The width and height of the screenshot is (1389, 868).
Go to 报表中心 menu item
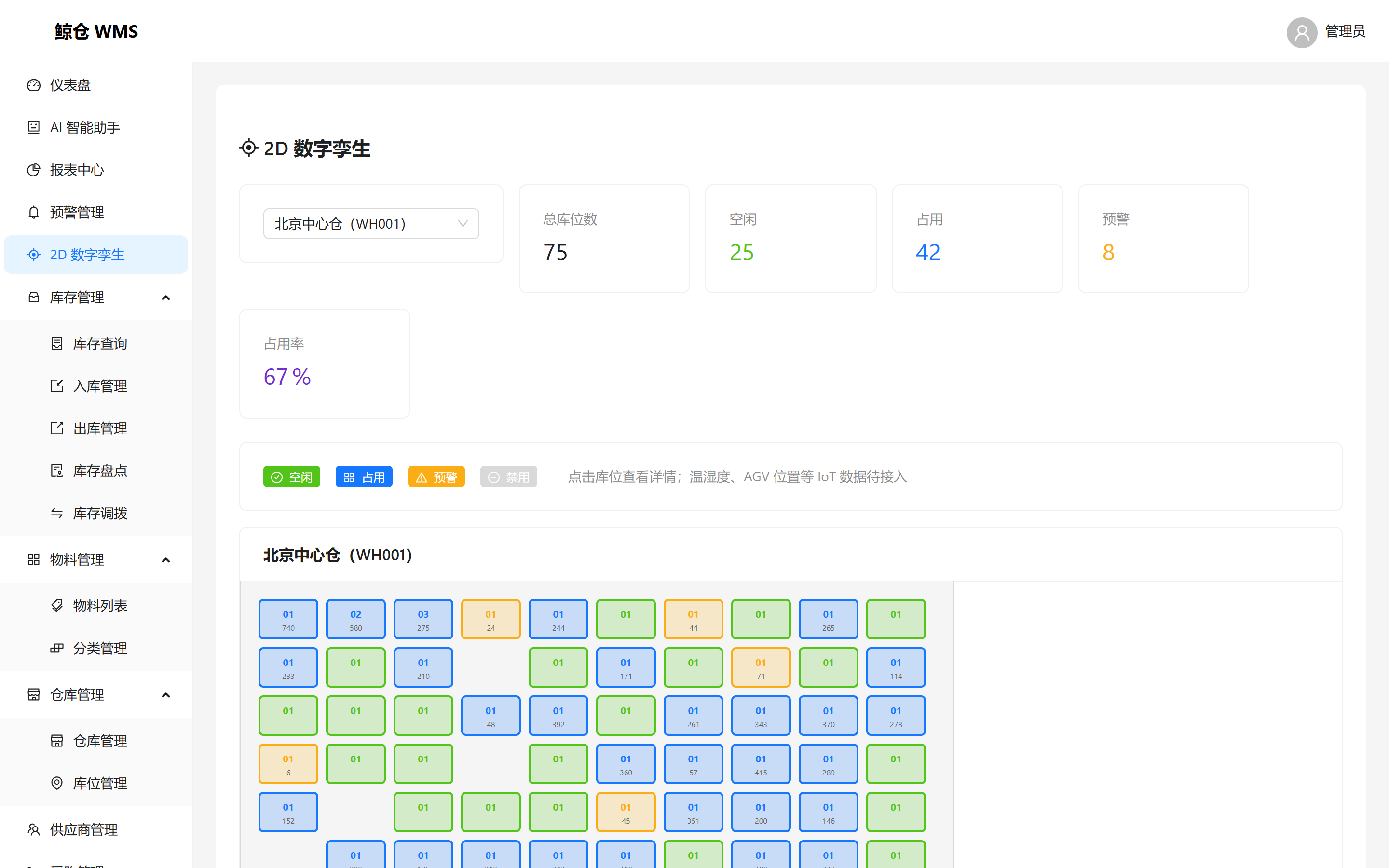coord(96,170)
